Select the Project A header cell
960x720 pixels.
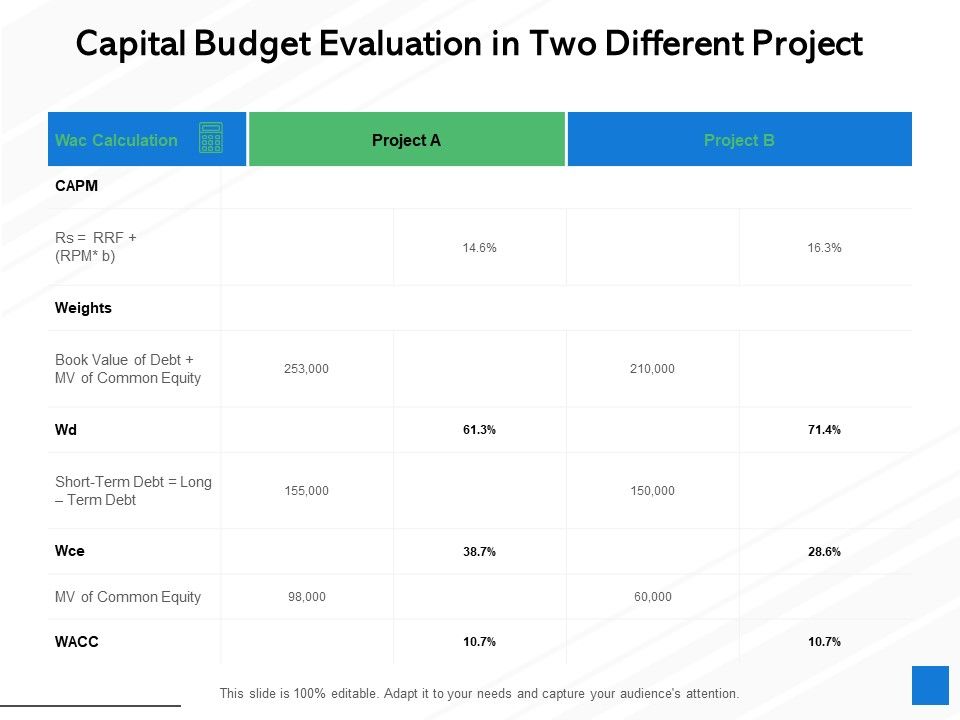click(x=407, y=139)
